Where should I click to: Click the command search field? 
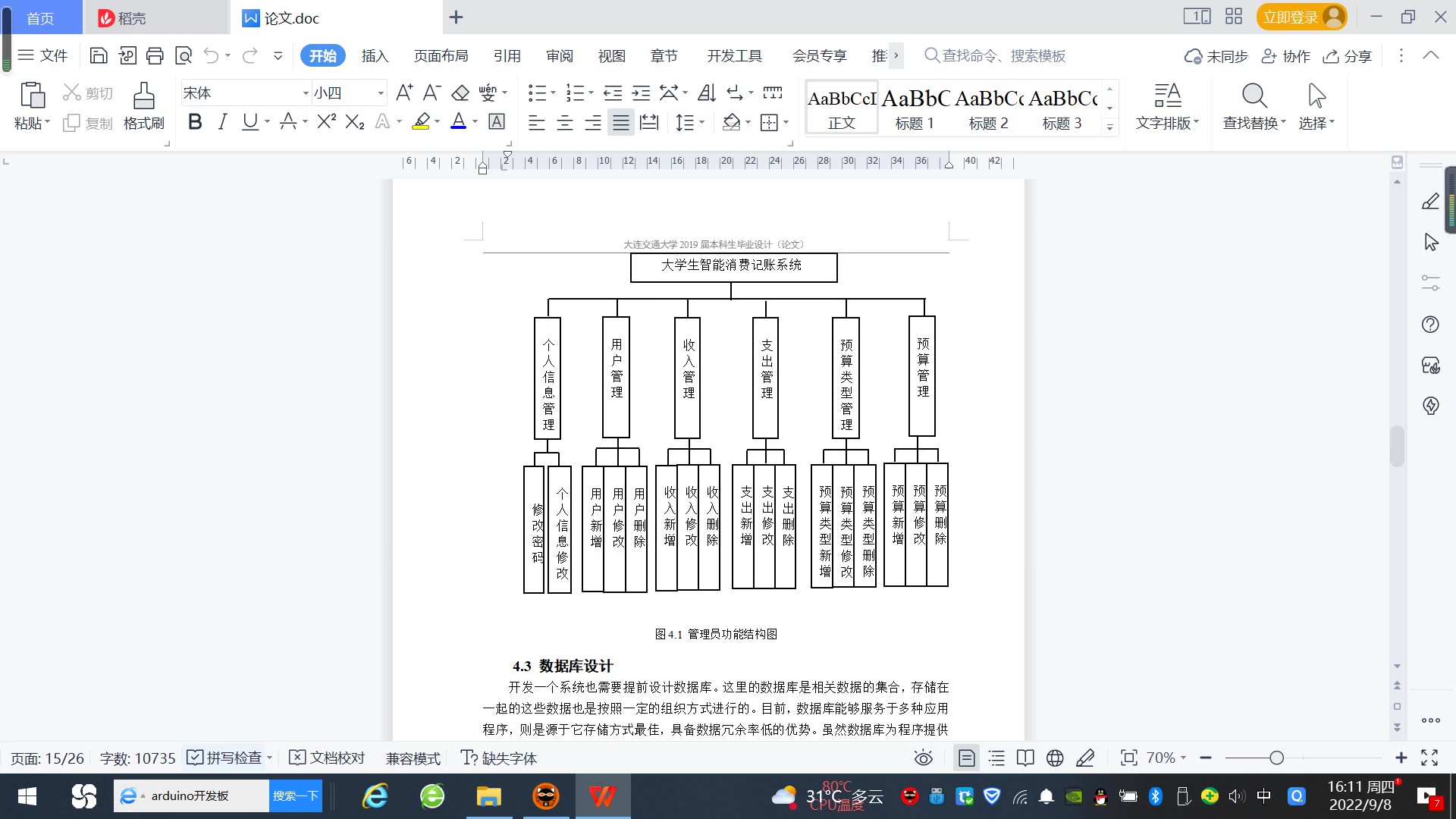pyautogui.click(x=1003, y=56)
